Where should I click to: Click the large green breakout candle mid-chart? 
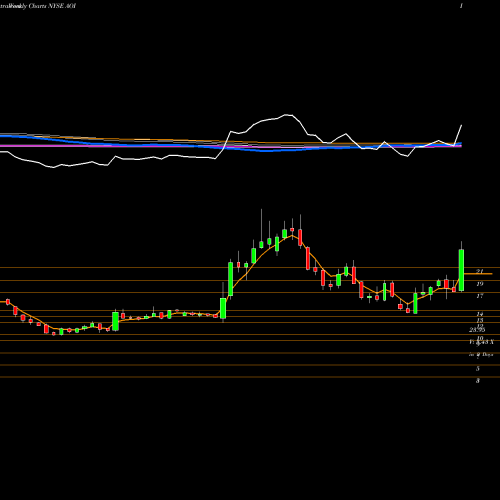tap(230, 279)
